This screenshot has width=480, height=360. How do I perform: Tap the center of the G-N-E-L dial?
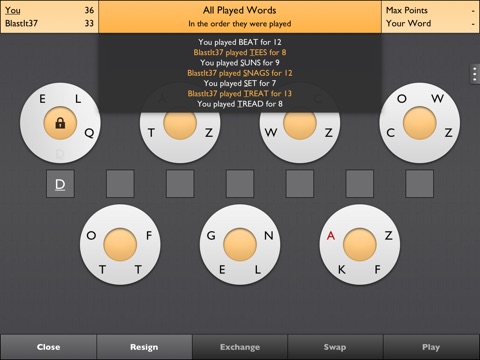coord(240,245)
